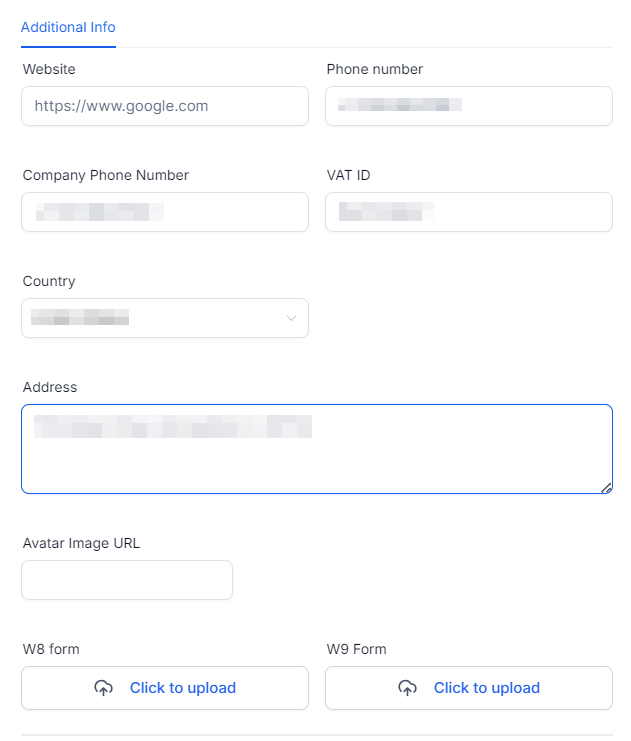Open the Country select box
The image size is (631, 741).
click(x=164, y=318)
